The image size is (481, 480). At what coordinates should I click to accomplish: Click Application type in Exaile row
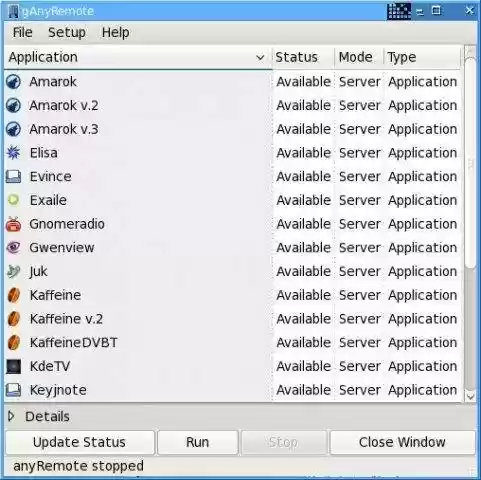[422, 200]
